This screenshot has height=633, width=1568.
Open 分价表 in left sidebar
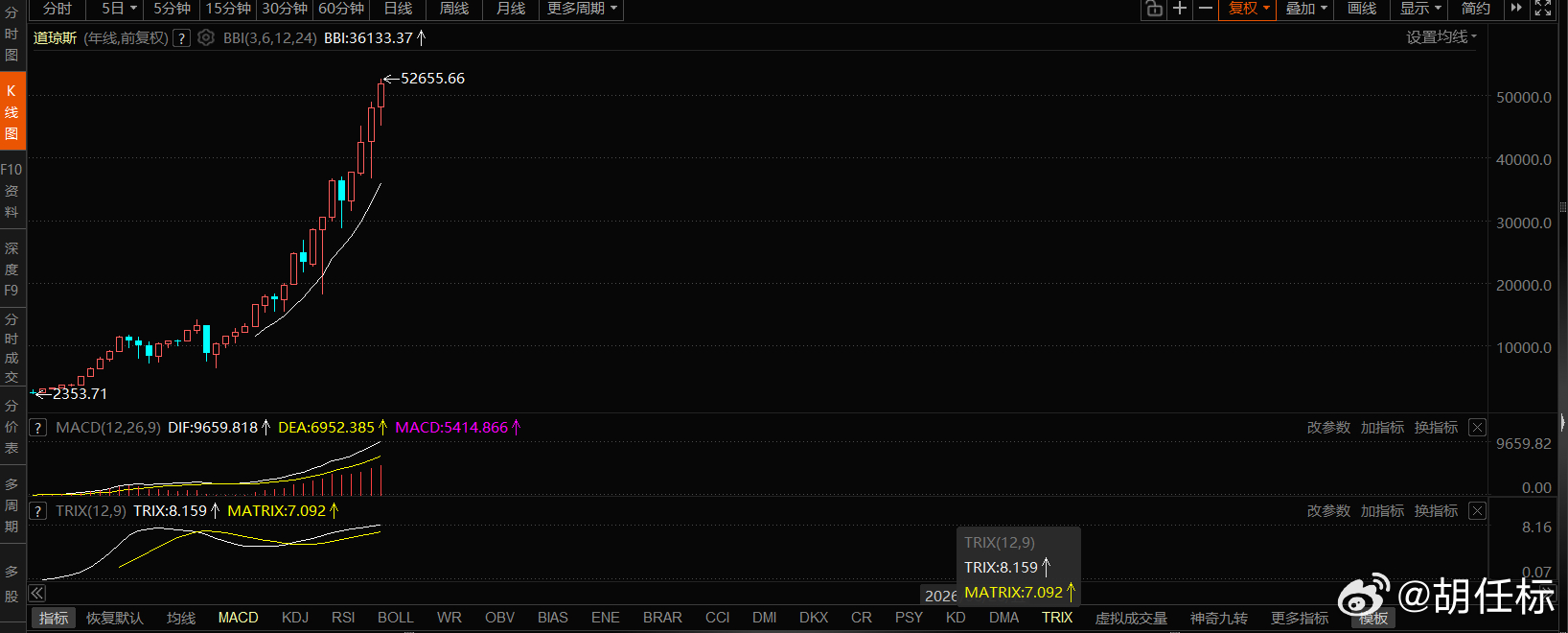click(12, 427)
